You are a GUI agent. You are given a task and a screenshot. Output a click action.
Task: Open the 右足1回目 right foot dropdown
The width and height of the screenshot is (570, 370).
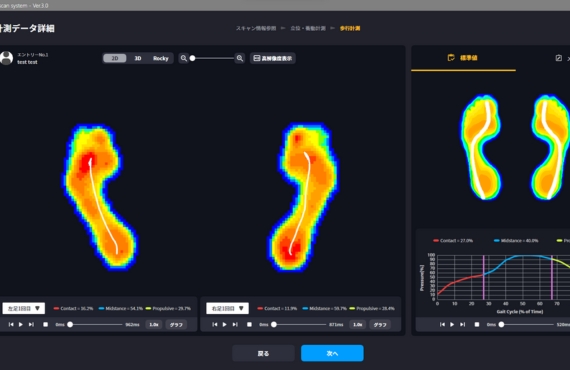[228, 308]
